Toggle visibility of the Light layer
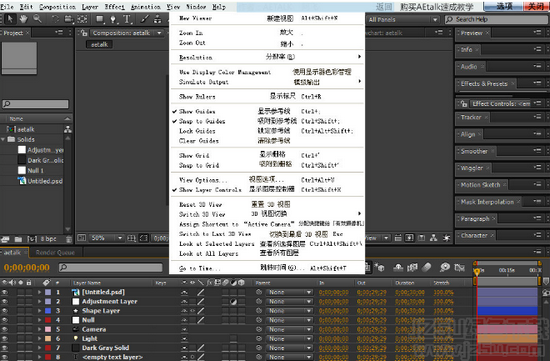The height and width of the screenshot is (361, 550). point(5,339)
